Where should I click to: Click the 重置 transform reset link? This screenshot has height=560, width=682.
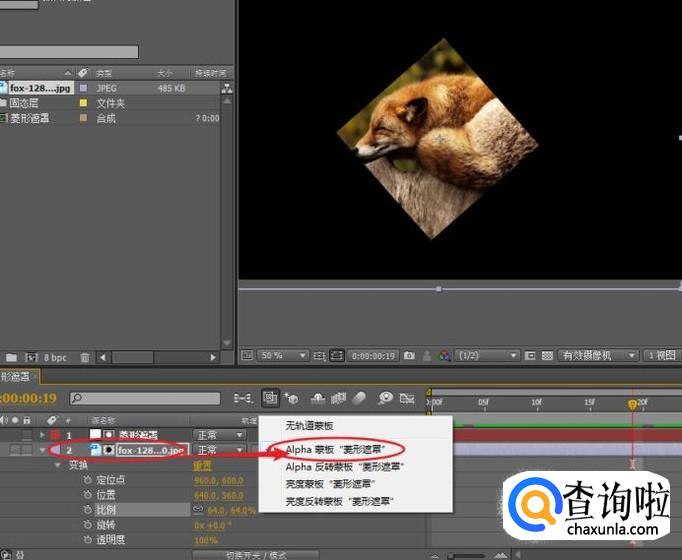tap(202, 465)
